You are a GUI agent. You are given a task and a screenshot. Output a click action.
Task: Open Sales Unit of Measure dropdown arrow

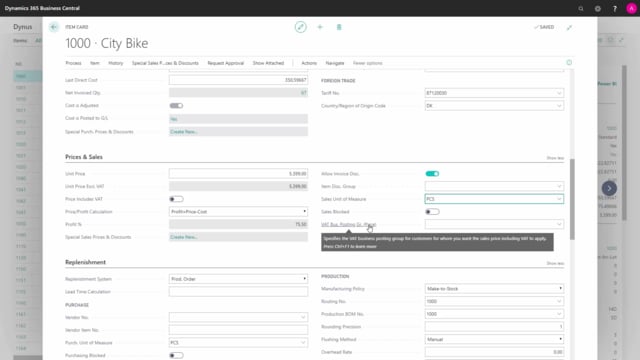coord(559,199)
